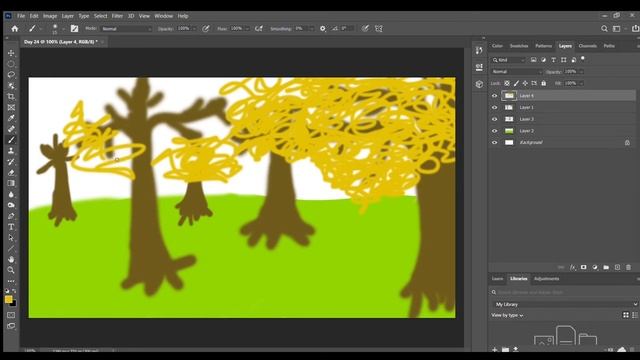The width and height of the screenshot is (640, 360).
Task: Open the Brush Preset picker arrow
Action: point(63,29)
